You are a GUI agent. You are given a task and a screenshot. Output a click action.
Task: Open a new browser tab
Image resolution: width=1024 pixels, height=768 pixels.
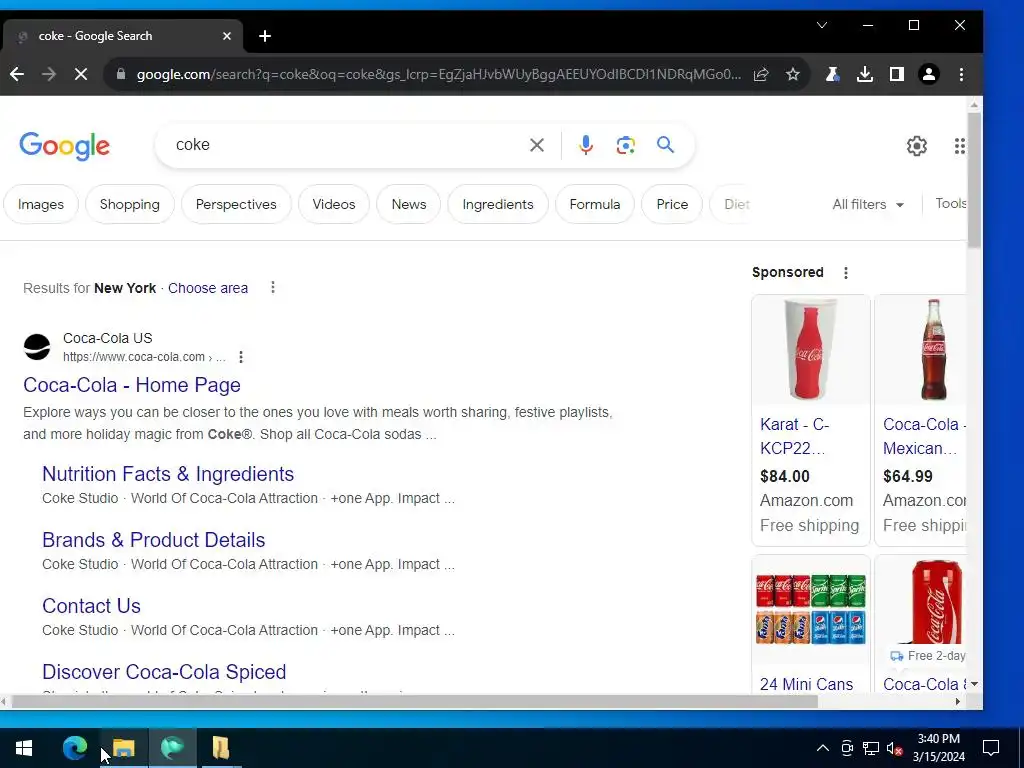tap(264, 36)
